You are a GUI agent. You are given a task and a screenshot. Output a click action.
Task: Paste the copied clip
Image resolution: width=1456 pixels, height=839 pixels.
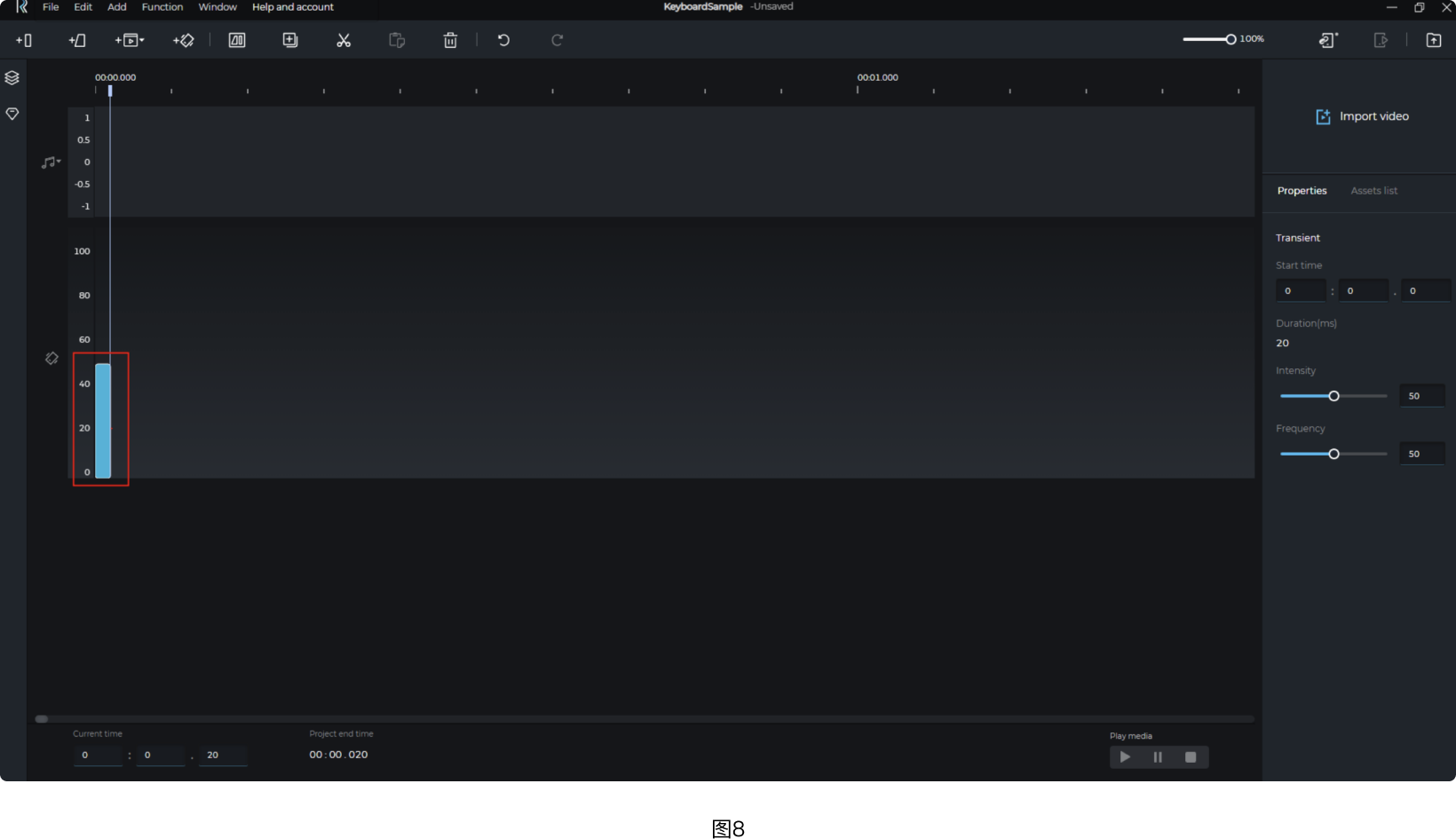[397, 40]
